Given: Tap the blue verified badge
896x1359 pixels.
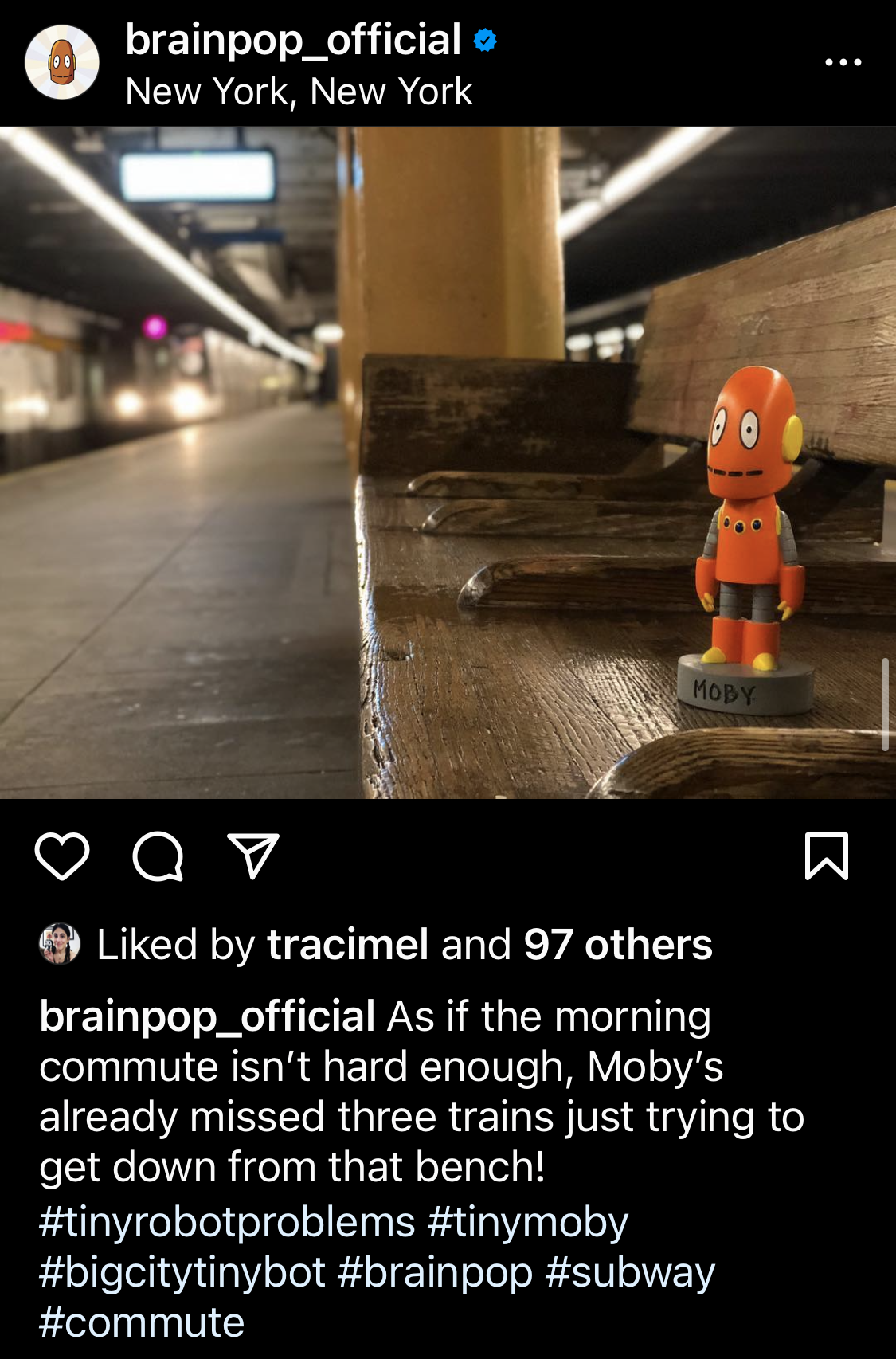Looking at the screenshot, I should click(x=485, y=40).
